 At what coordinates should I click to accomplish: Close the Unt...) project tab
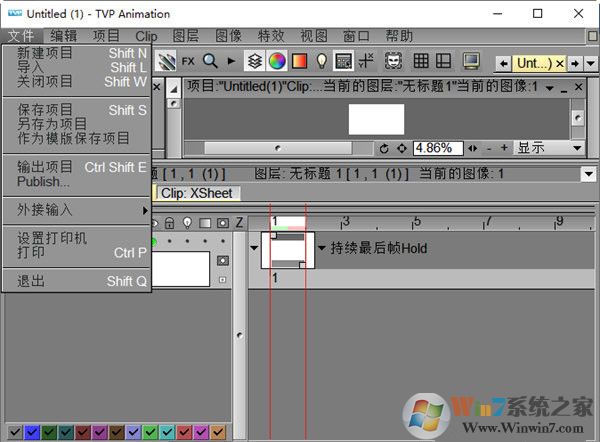[560, 64]
